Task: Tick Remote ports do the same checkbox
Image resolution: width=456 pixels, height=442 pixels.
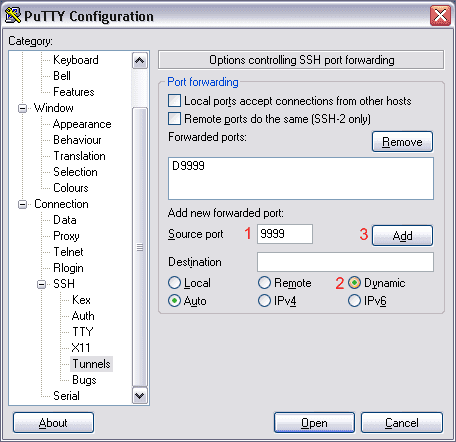Action: click(x=174, y=118)
